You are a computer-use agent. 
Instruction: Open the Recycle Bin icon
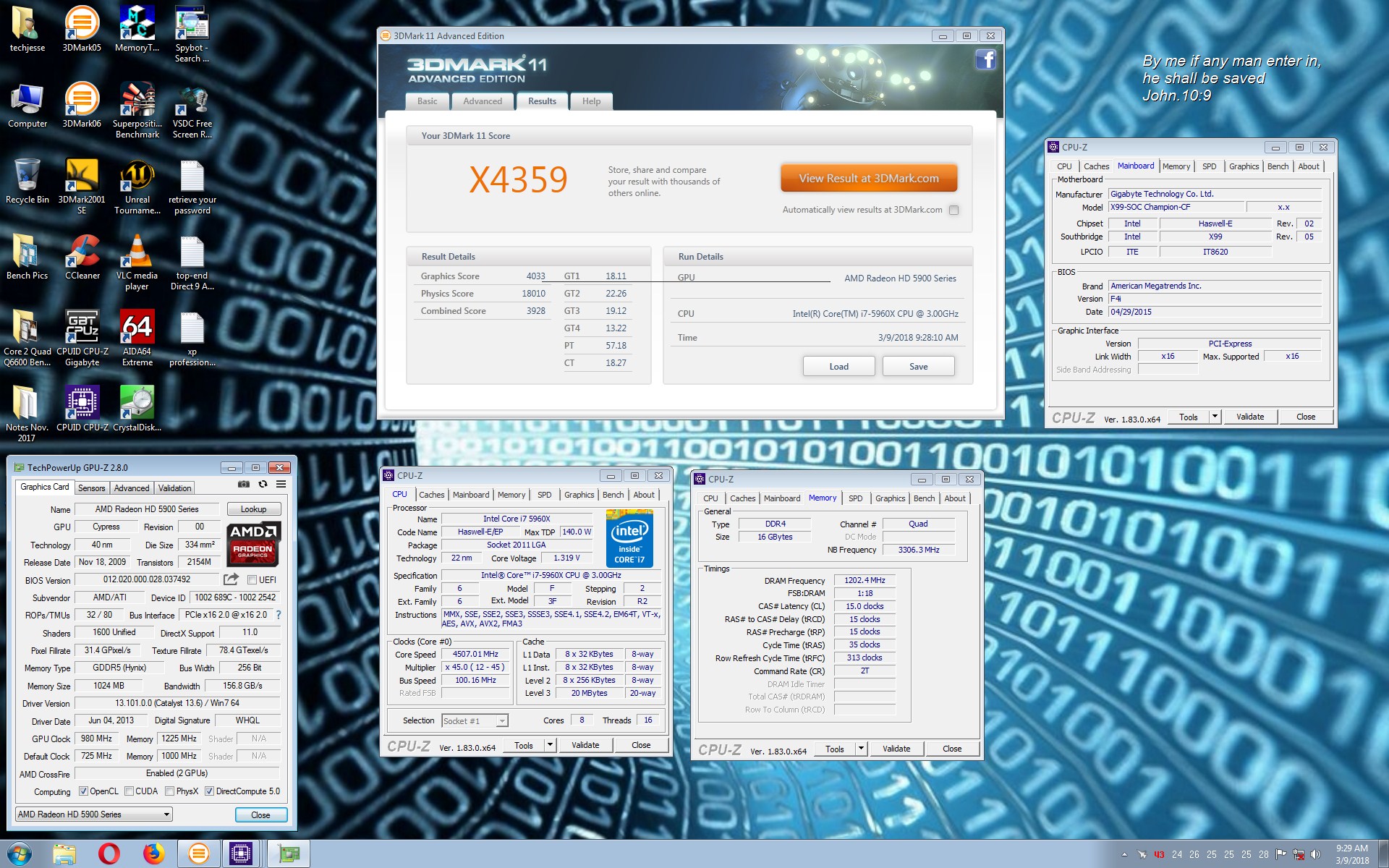27,181
